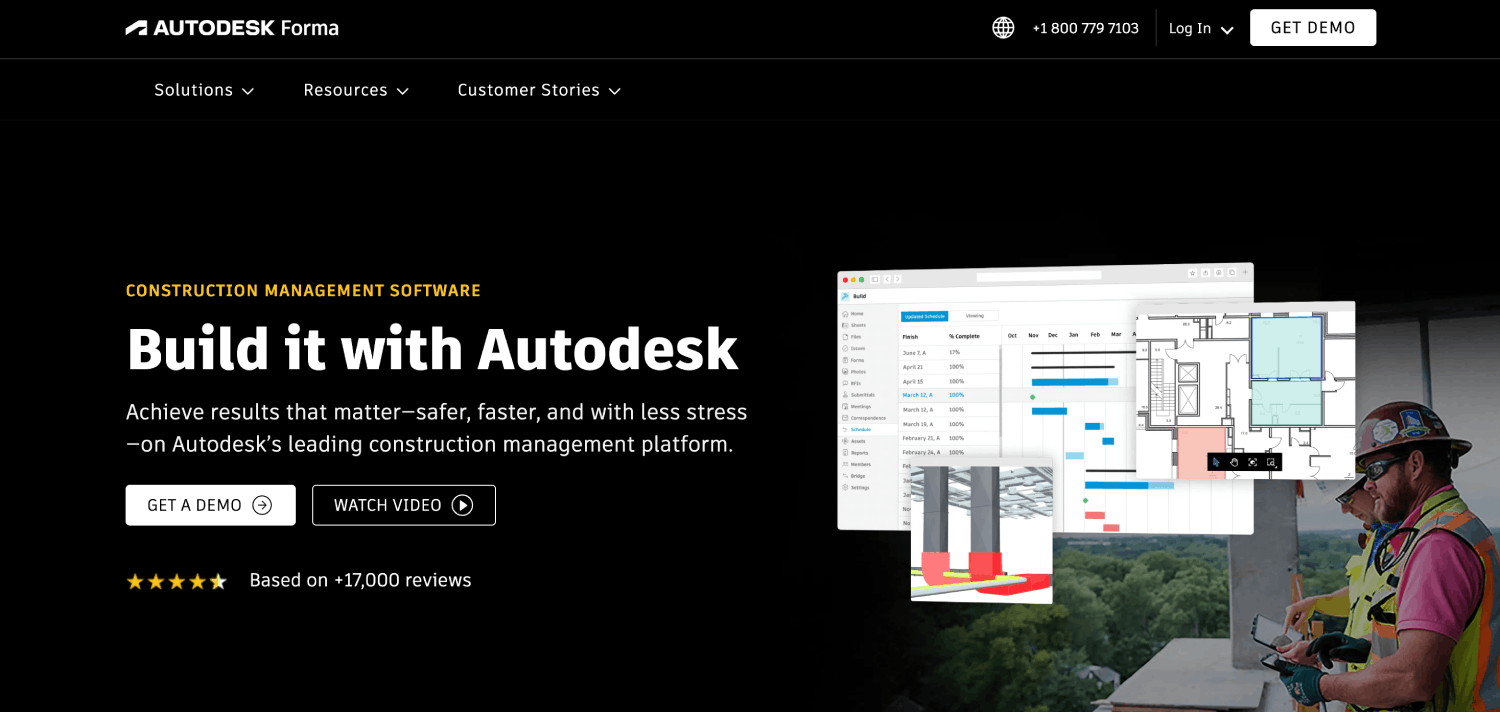Click the "CONSTRUCTION MANAGEMENT SOFTWARE" label
The height and width of the screenshot is (712, 1500).
coord(303,291)
